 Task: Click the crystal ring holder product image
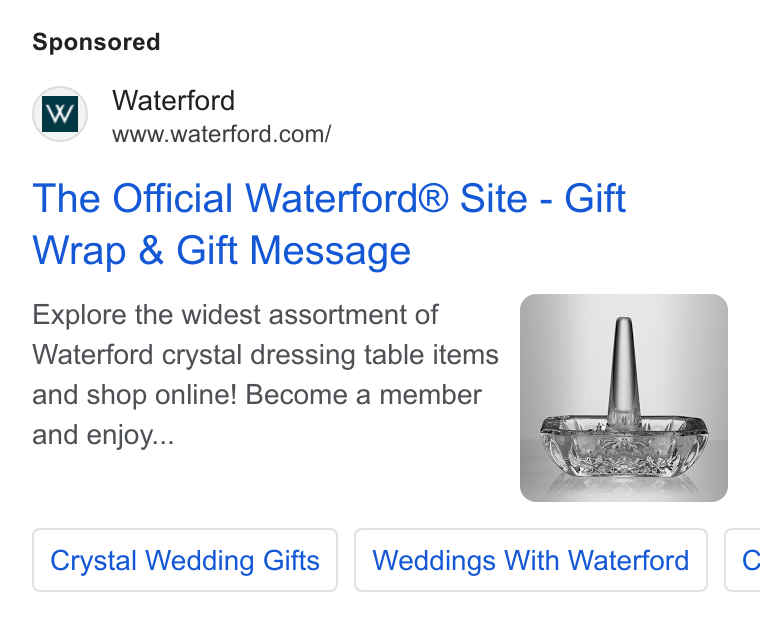(x=624, y=398)
